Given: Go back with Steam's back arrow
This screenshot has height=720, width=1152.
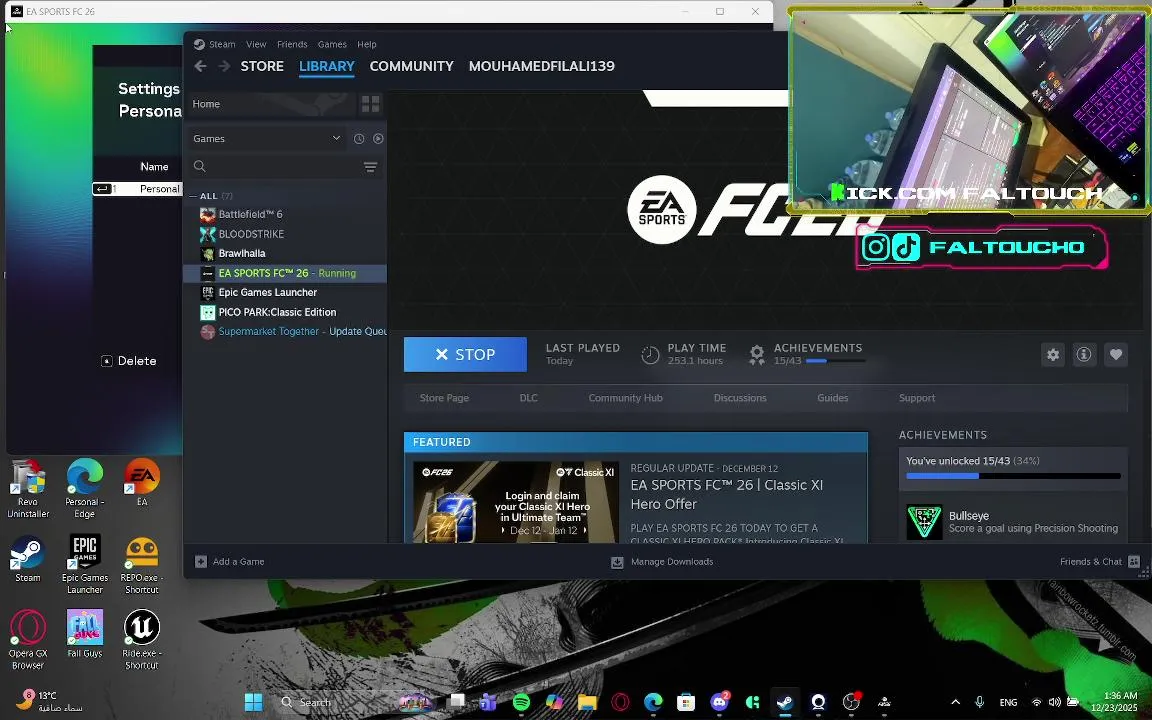Looking at the screenshot, I should pos(200,66).
